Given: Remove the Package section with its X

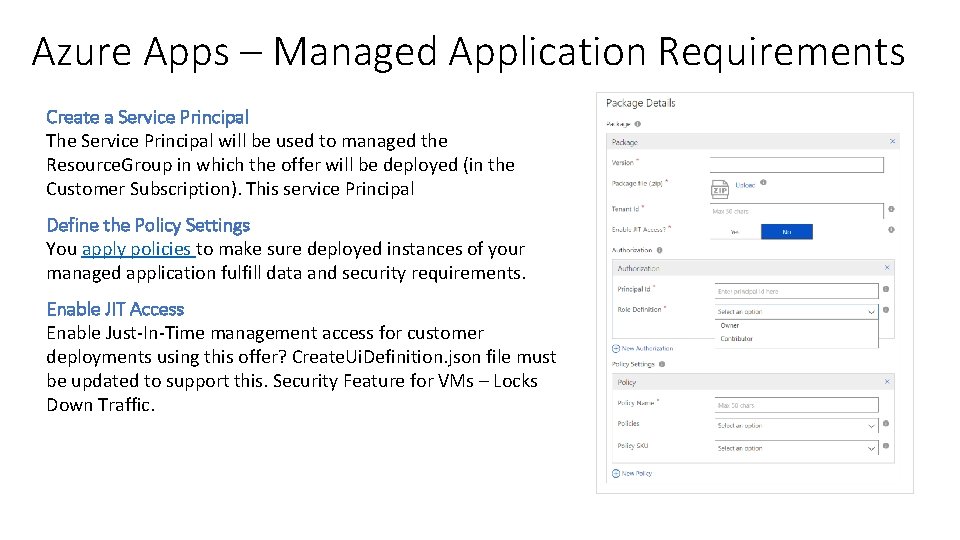Looking at the screenshot, I should coord(893,141).
